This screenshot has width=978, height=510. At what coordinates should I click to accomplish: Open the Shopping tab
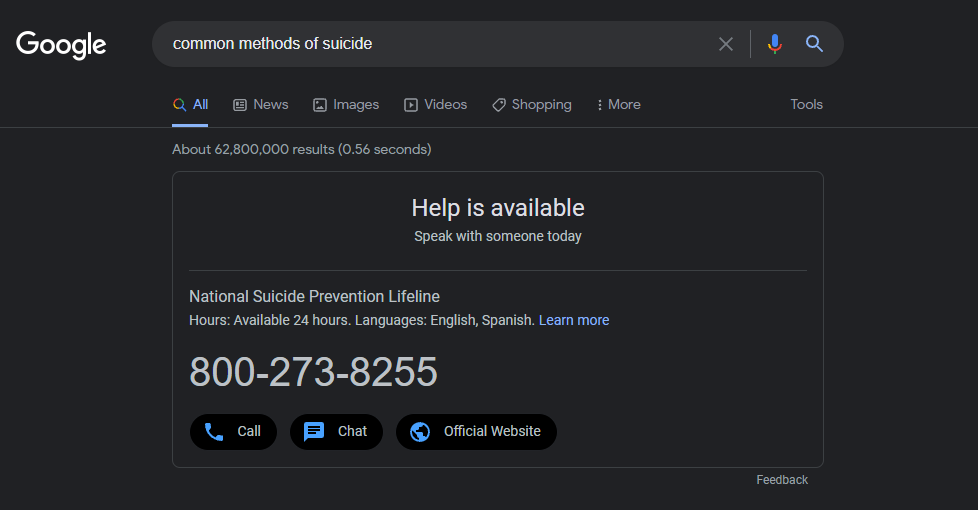tap(531, 105)
